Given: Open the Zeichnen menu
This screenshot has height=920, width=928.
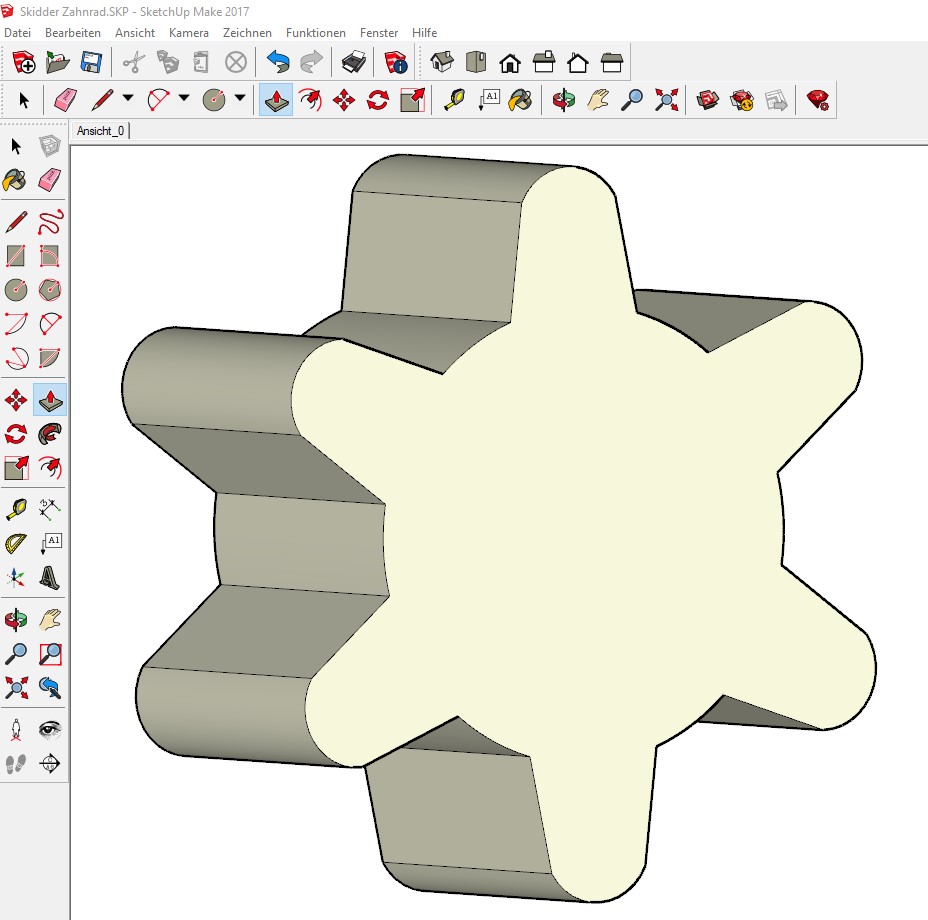Looking at the screenshot, I should pos(247,33).
